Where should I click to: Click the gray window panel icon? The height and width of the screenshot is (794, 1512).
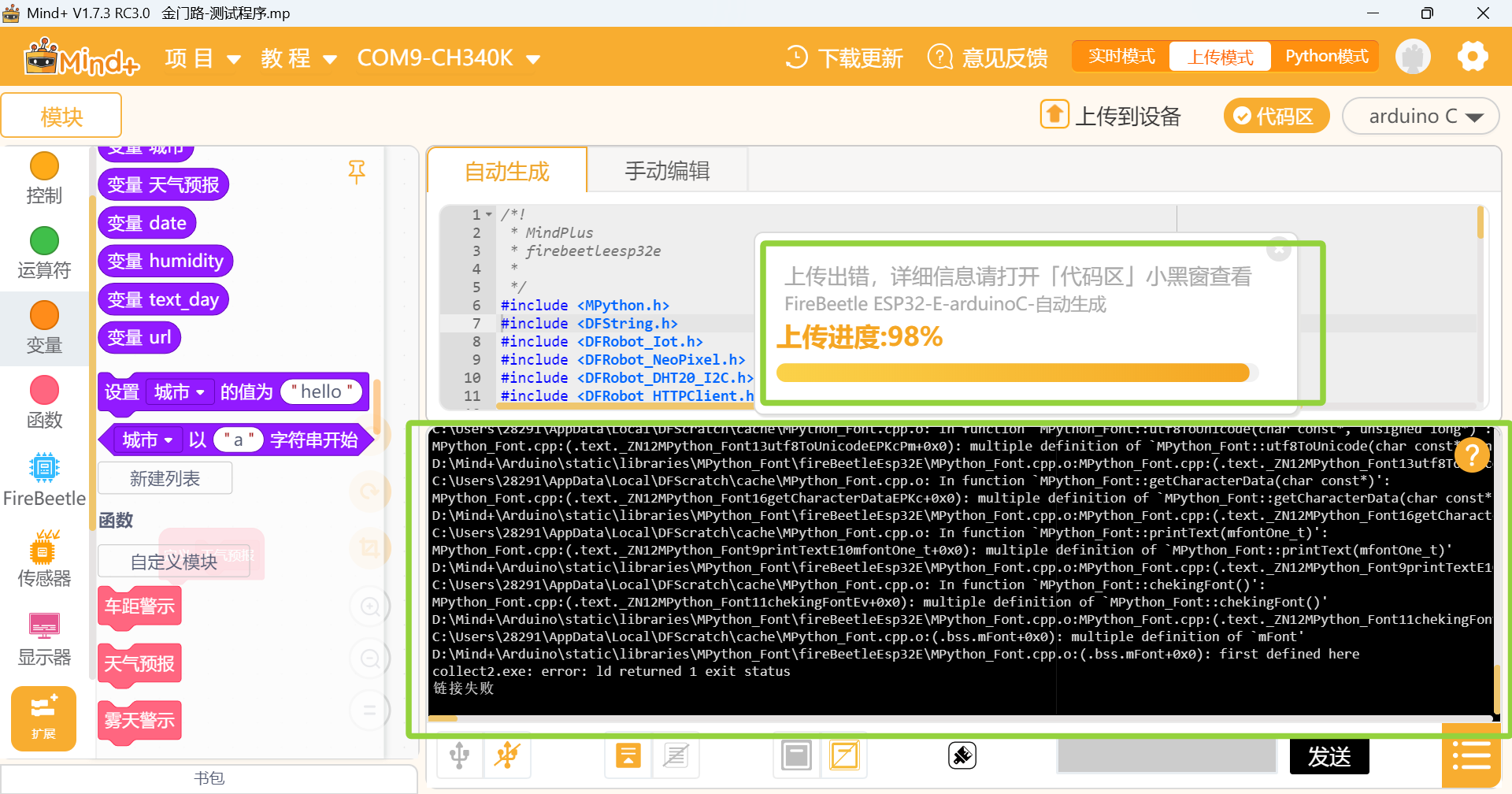click(x=796, y=756)
